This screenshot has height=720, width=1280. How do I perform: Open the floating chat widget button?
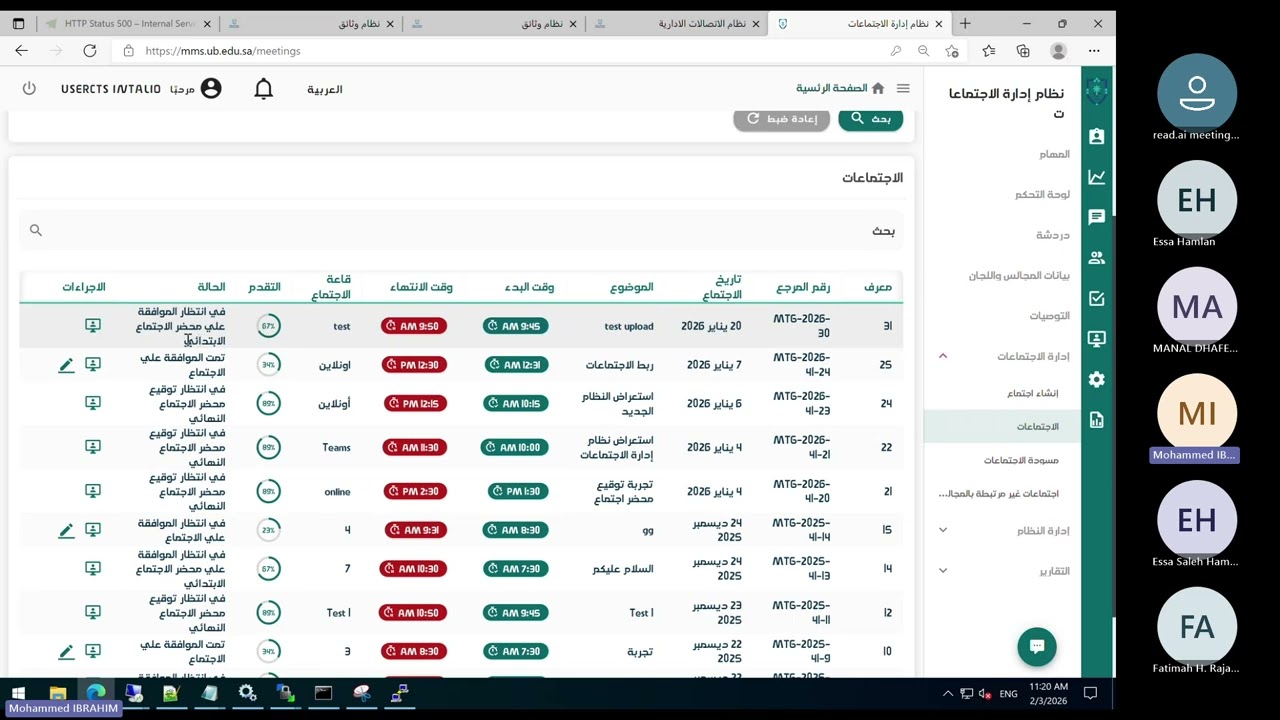click(1037, 646)
